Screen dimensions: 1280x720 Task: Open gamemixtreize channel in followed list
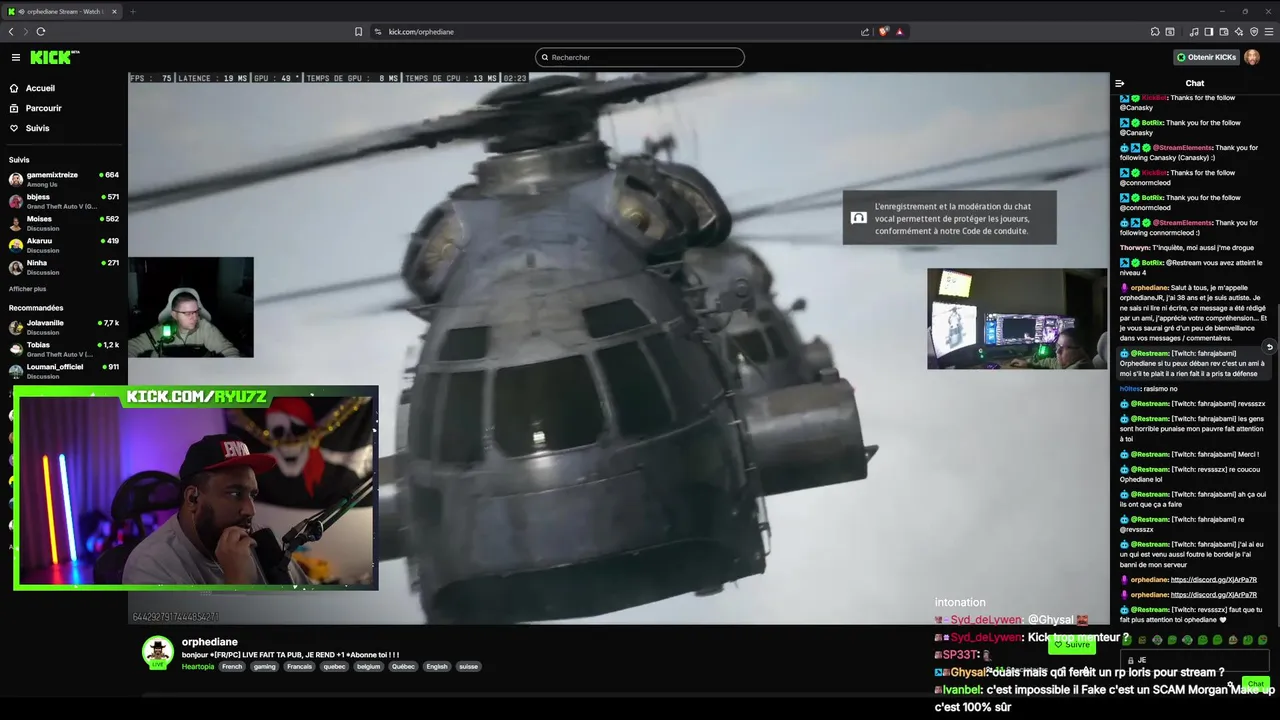click(63, 179)
